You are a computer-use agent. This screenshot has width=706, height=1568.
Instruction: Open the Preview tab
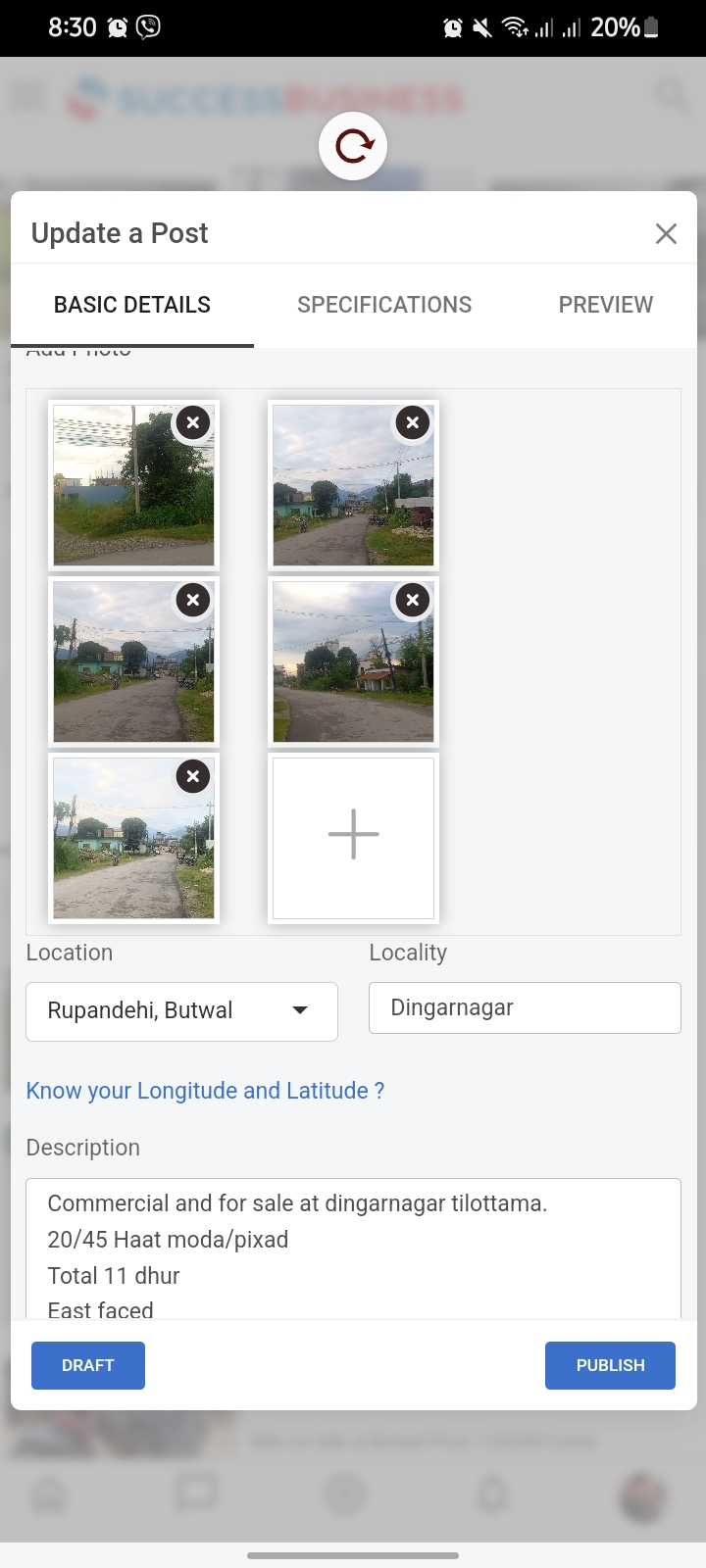click(605, 305)
